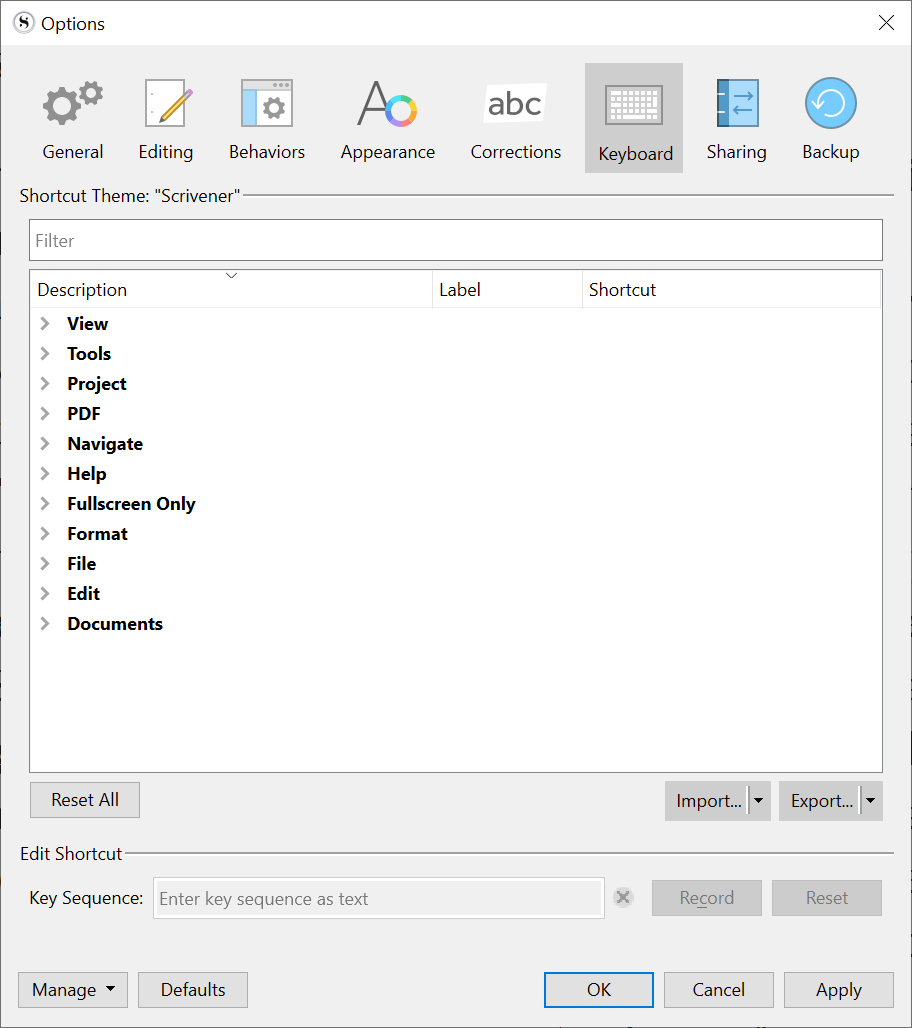Expand the Tools category
The height and width of the screenshot is (1028, 912).
point(45,353)
